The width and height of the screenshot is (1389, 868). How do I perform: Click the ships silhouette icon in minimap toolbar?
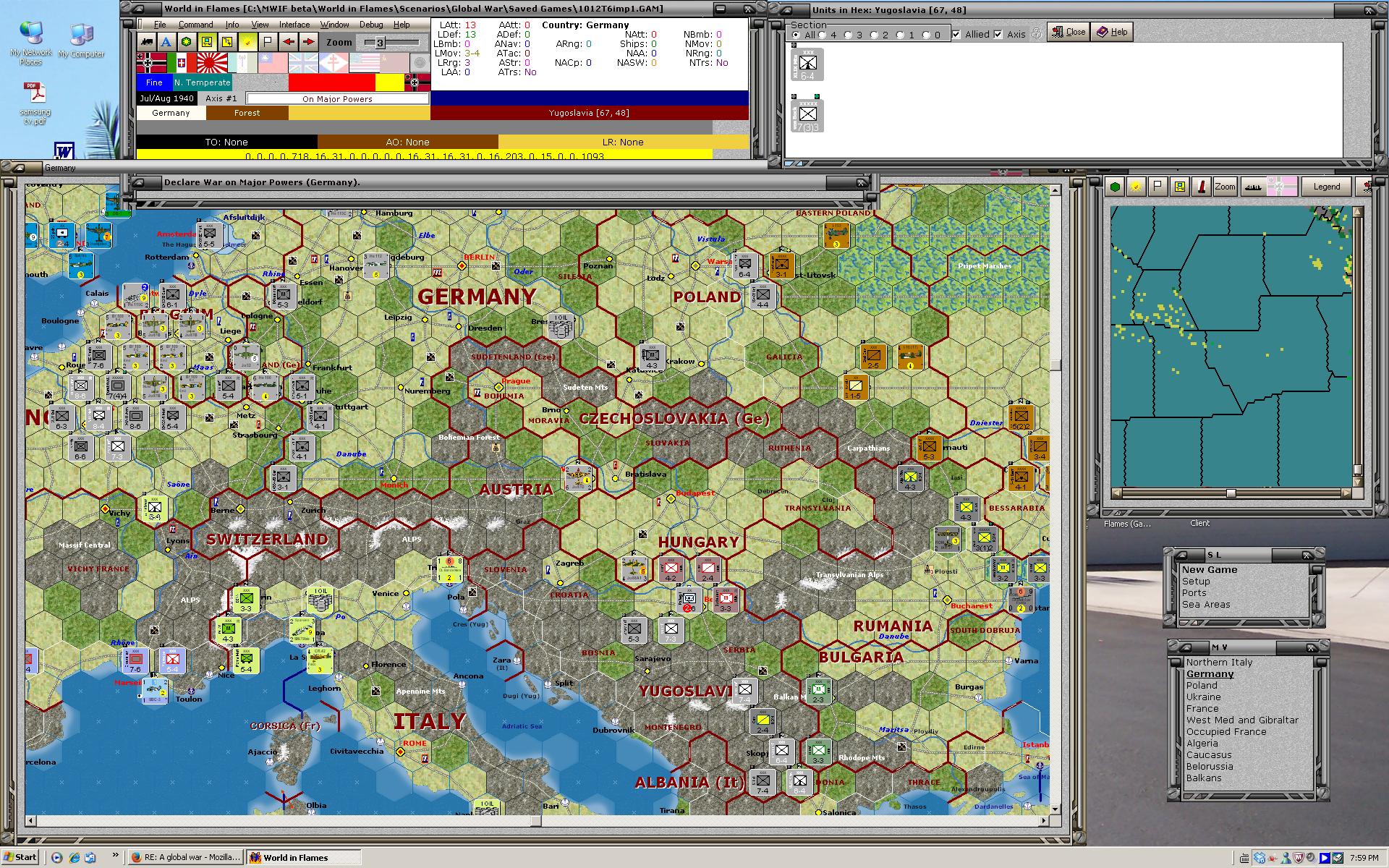tap(1254, 187)
